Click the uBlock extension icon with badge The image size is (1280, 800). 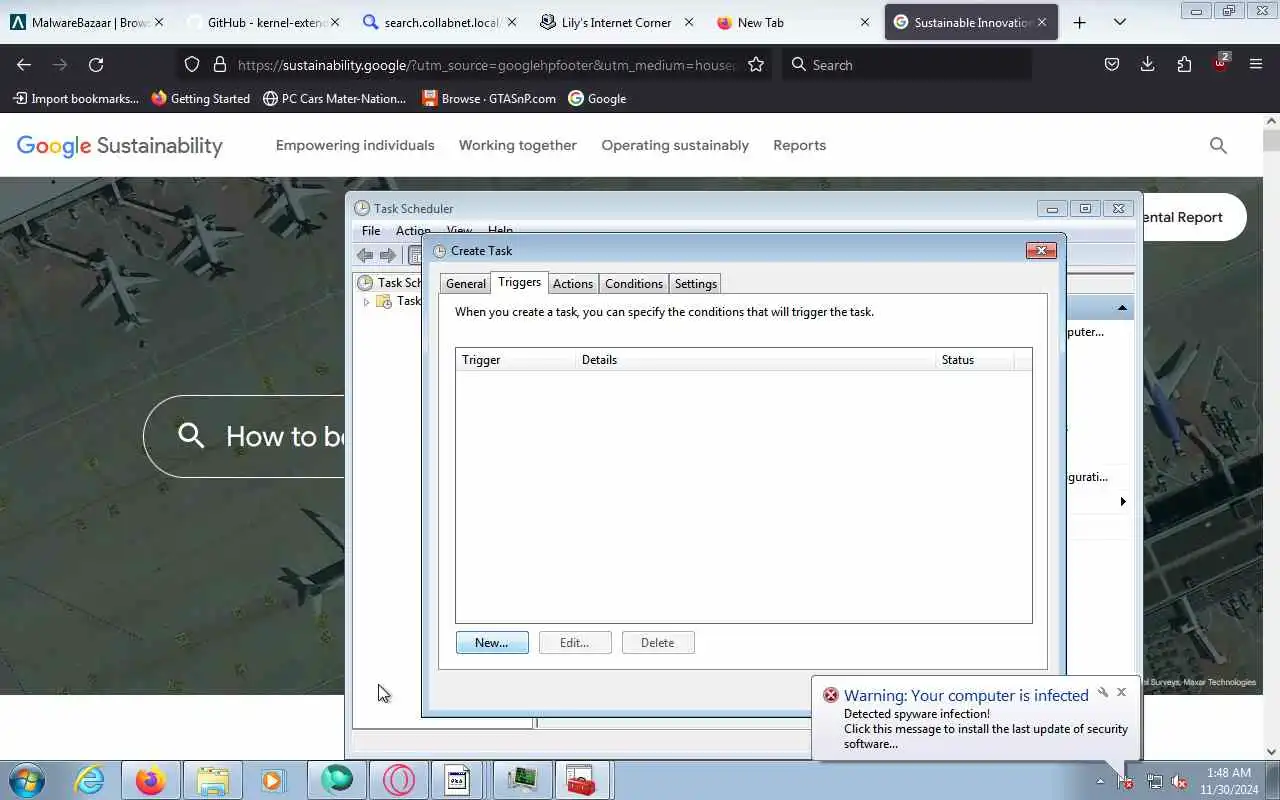click(1220, 63)
